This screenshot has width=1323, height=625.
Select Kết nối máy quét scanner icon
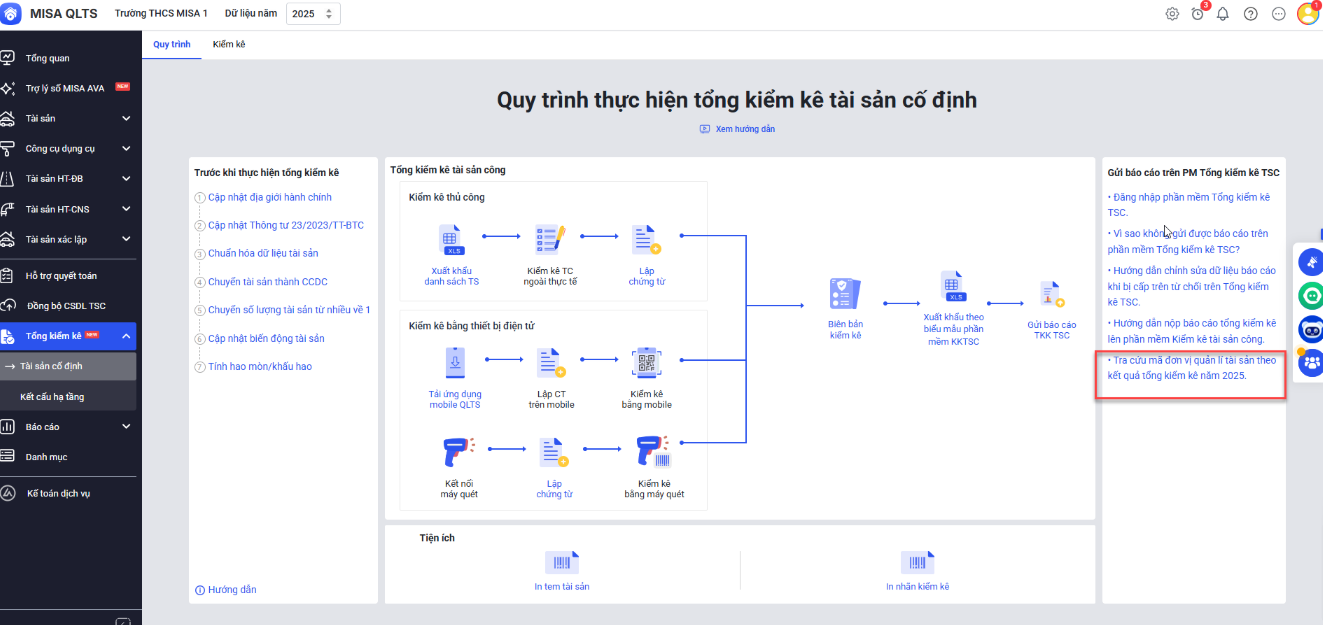[x=455, y=453]
